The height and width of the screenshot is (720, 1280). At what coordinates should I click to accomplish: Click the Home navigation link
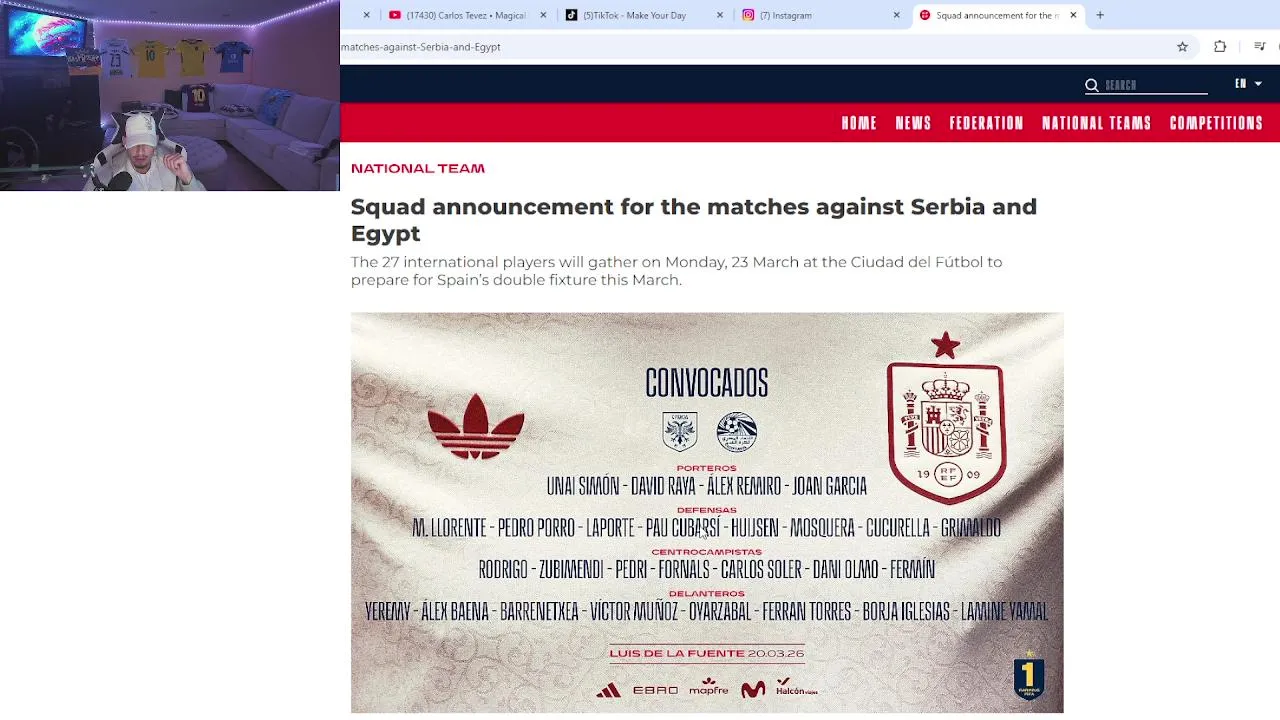pyautogui.click(x=859, y=123)
